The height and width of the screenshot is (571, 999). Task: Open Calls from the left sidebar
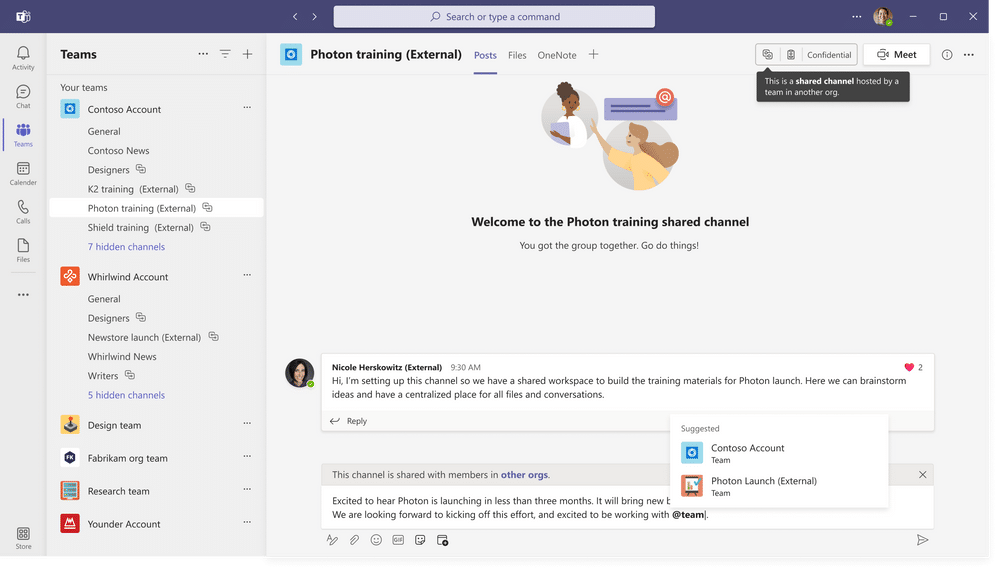point(23,212)
